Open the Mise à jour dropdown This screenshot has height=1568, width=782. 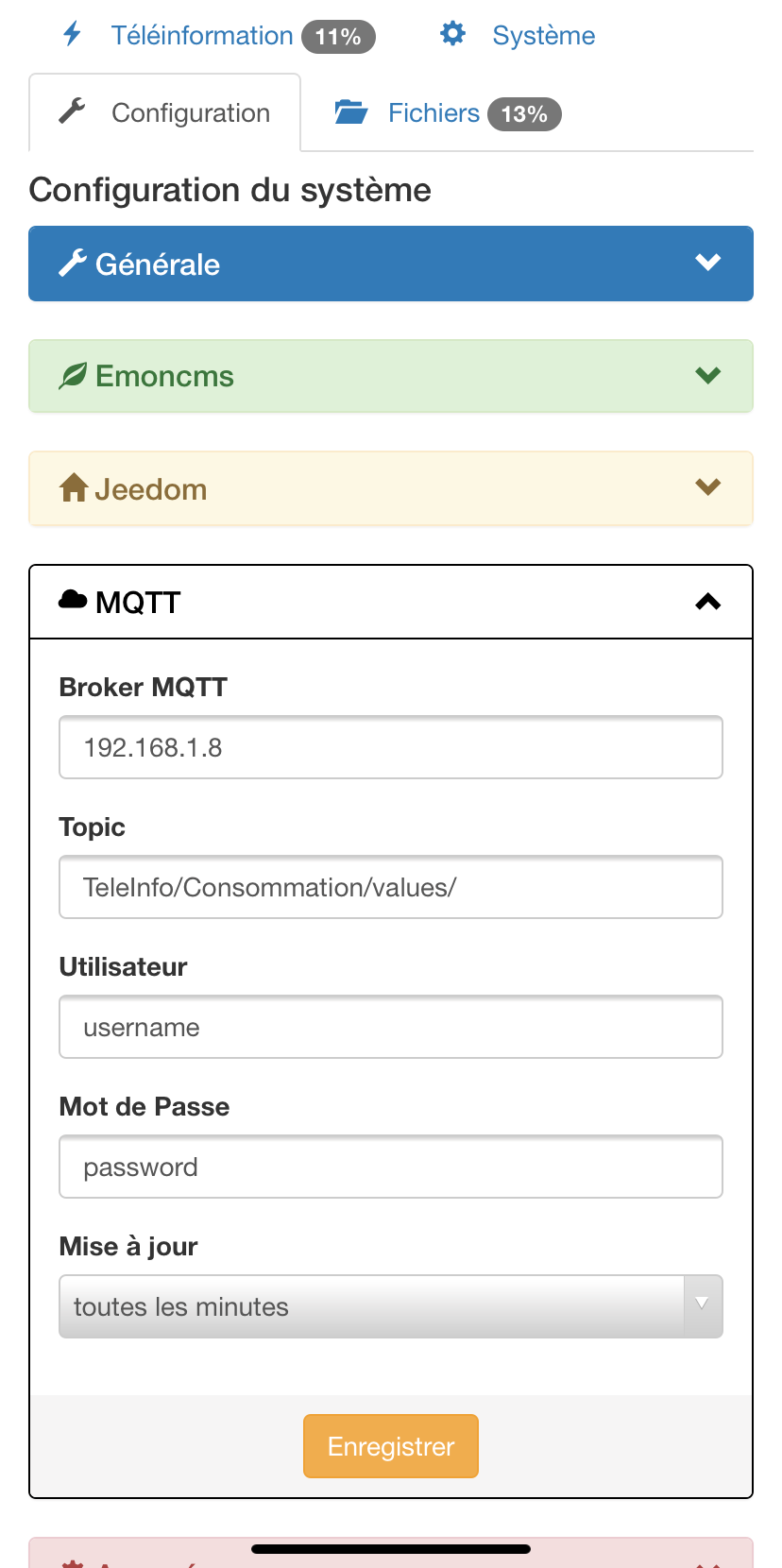(x=391, y=1306)
